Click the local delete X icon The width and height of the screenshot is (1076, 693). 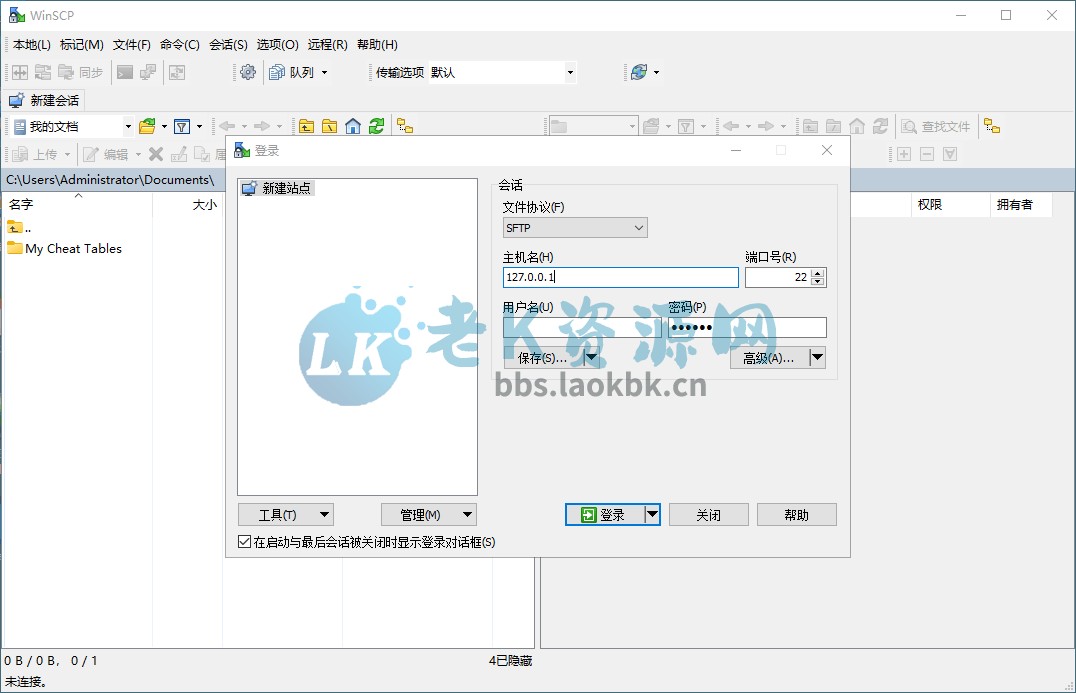point(156,154)
